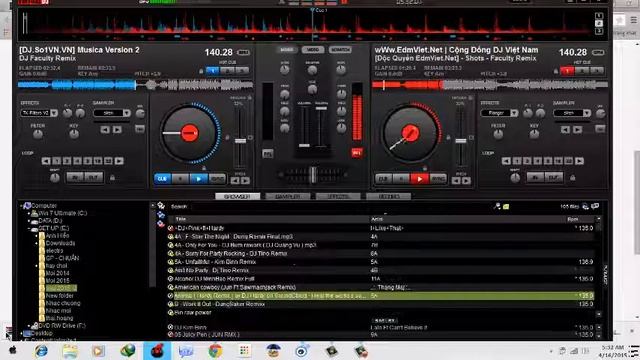Open the SAMPLER tab
Viewport: 640px width, 360px height.
pyautogui.click(x=288, y=196)
